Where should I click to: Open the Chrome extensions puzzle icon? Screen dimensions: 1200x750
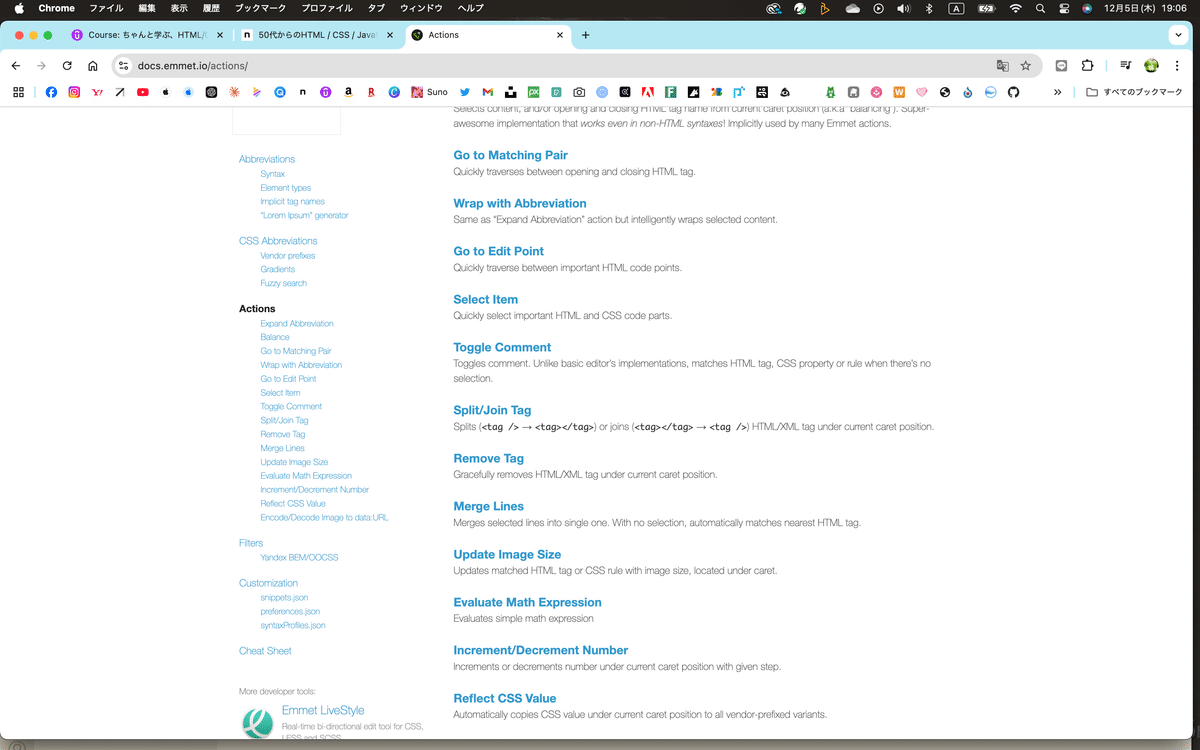coord(1087,66)
